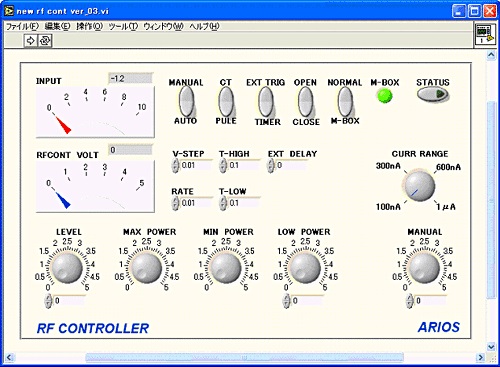The image size is (500, 367).
Task: Click the CURR RANGE rotary selector knob
Action: pyautogui.click(x=419, y=187)
